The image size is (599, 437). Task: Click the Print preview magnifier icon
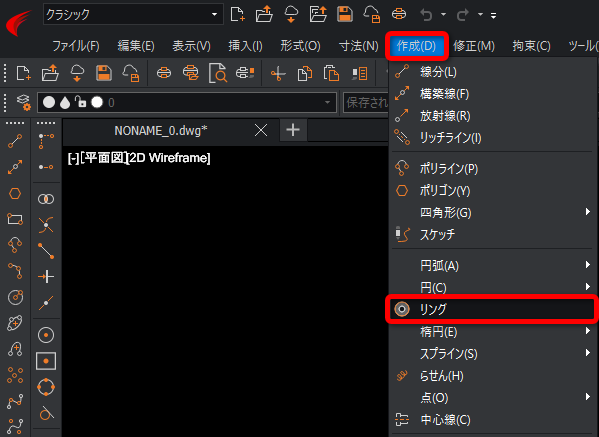click(217, 73)
